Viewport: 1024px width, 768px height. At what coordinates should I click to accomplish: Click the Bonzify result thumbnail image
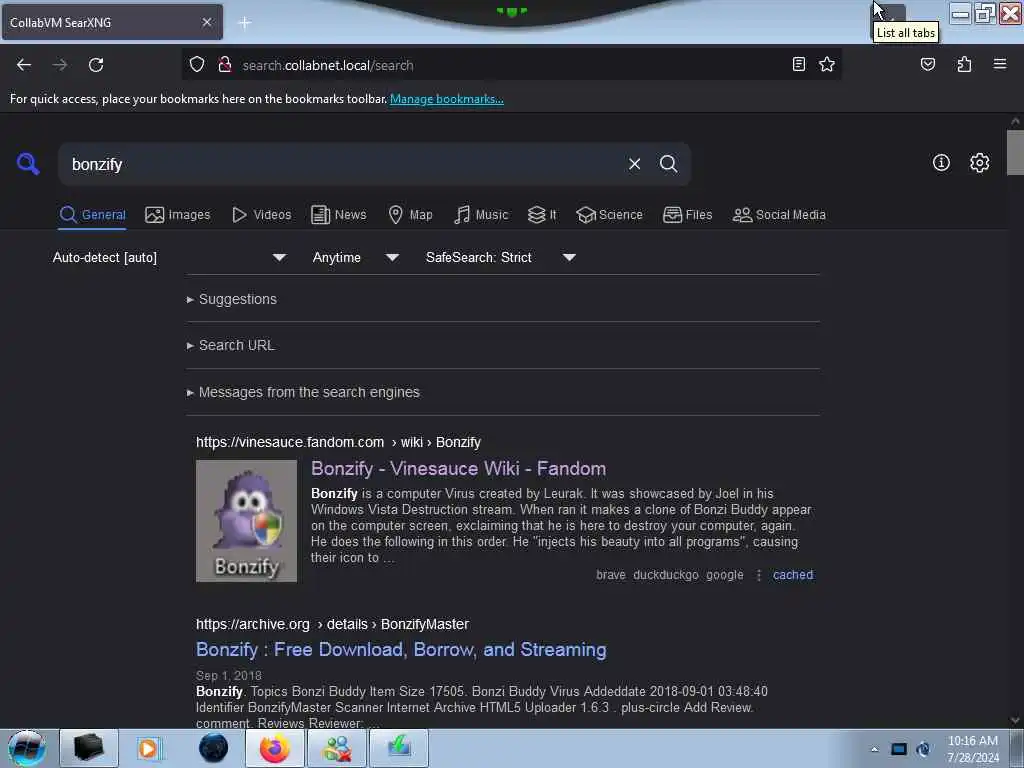246,520
